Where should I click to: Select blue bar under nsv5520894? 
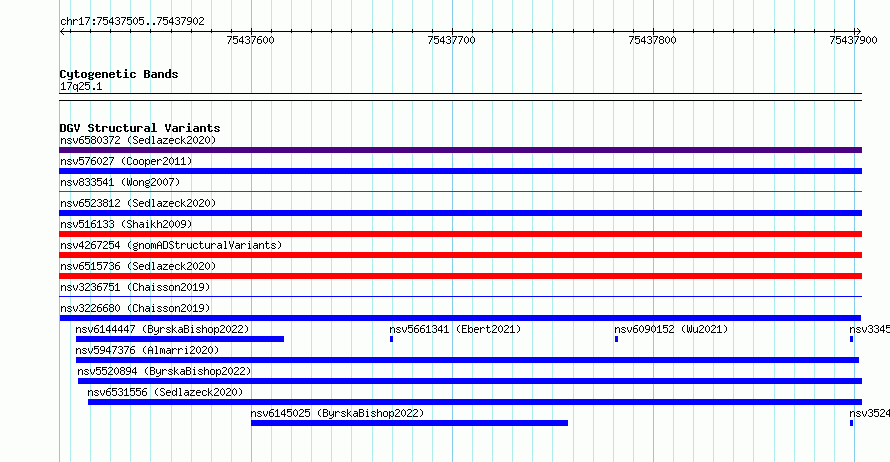(x=470, y=381)
